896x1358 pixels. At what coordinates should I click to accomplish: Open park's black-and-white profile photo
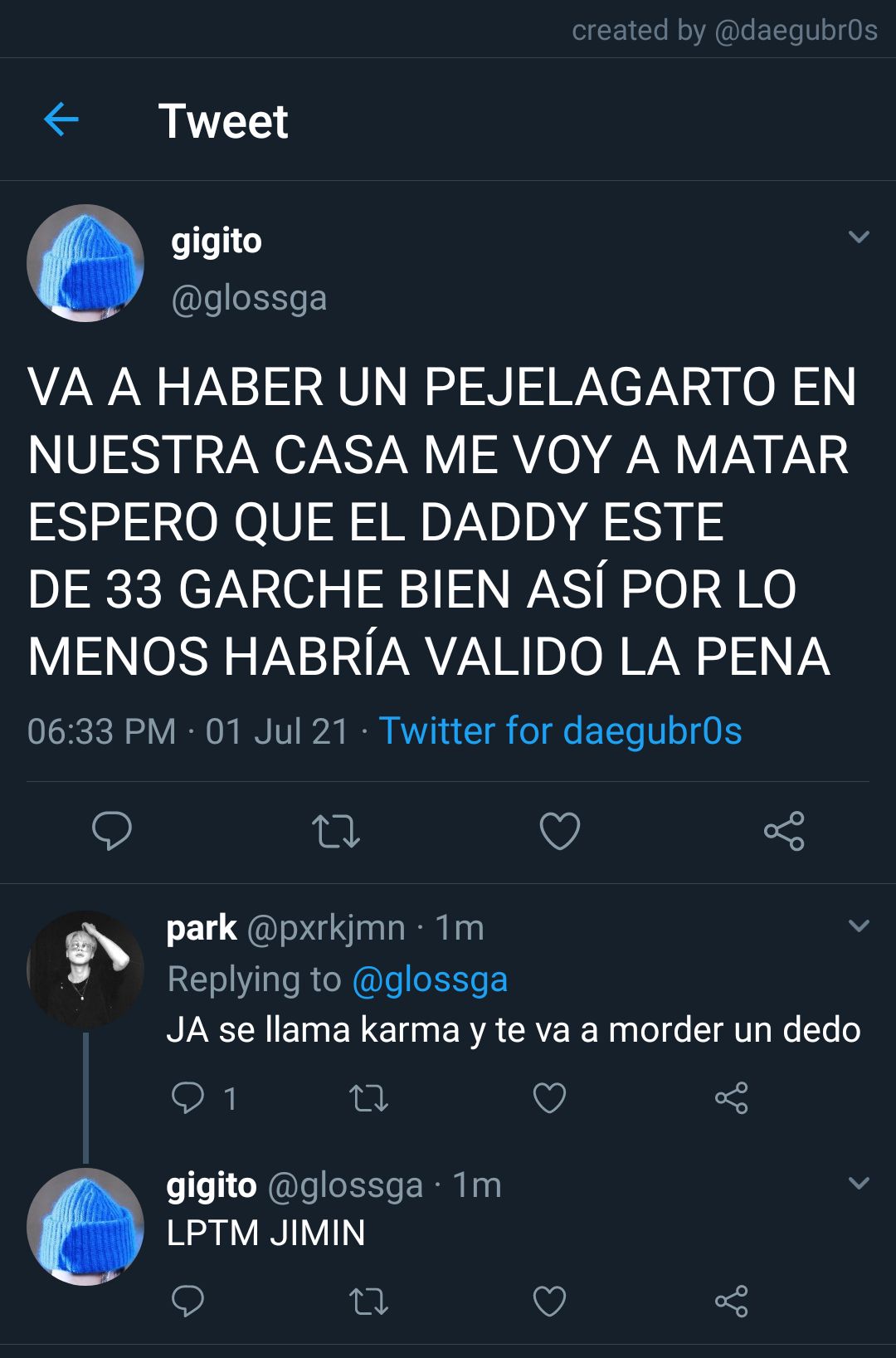pos(85,970)
